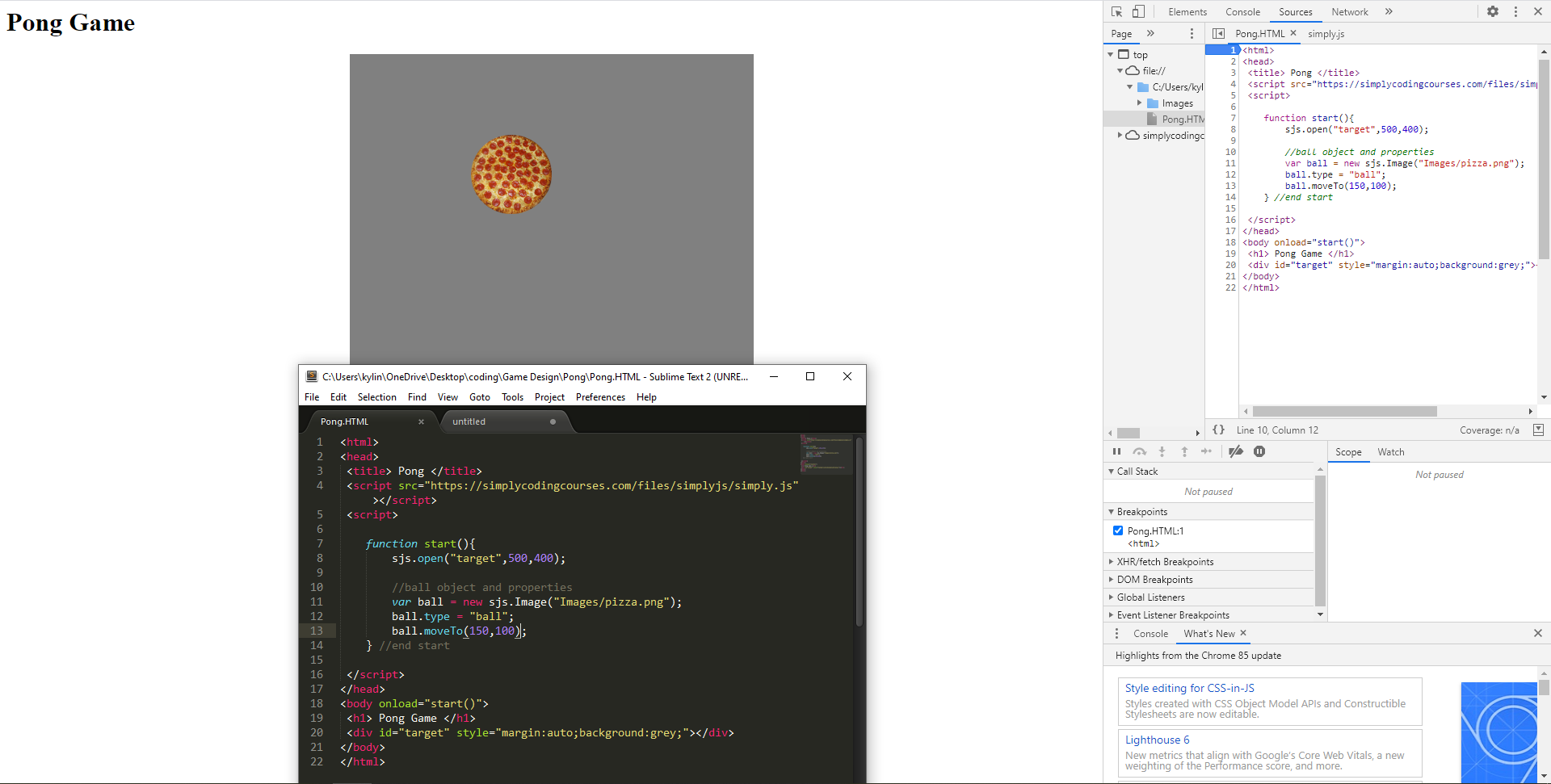
Task: Open the navigator pane's three-dot menu
Action: click(x=1192, y=33)
